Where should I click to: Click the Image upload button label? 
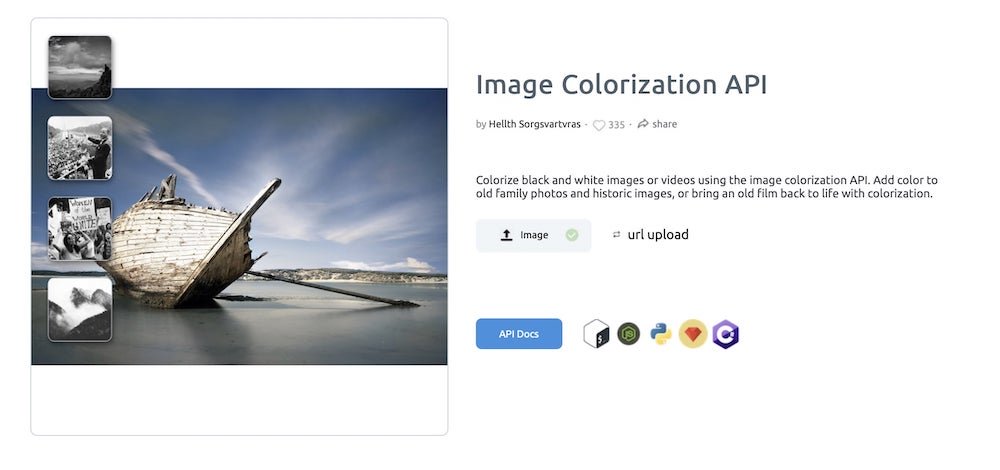534,235
